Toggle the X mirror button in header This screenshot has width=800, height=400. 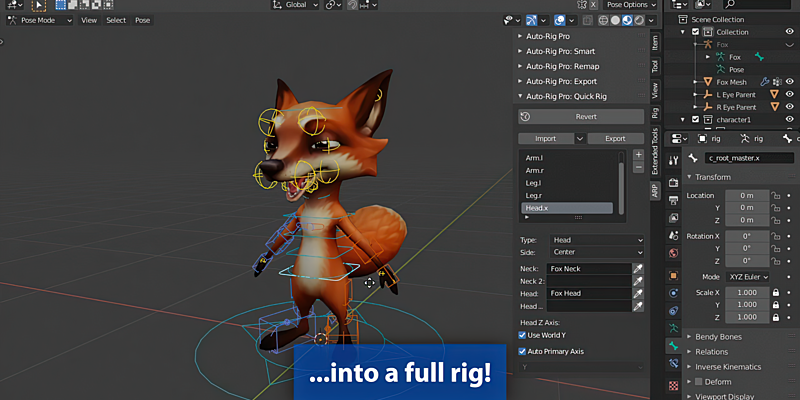point(593,5)
